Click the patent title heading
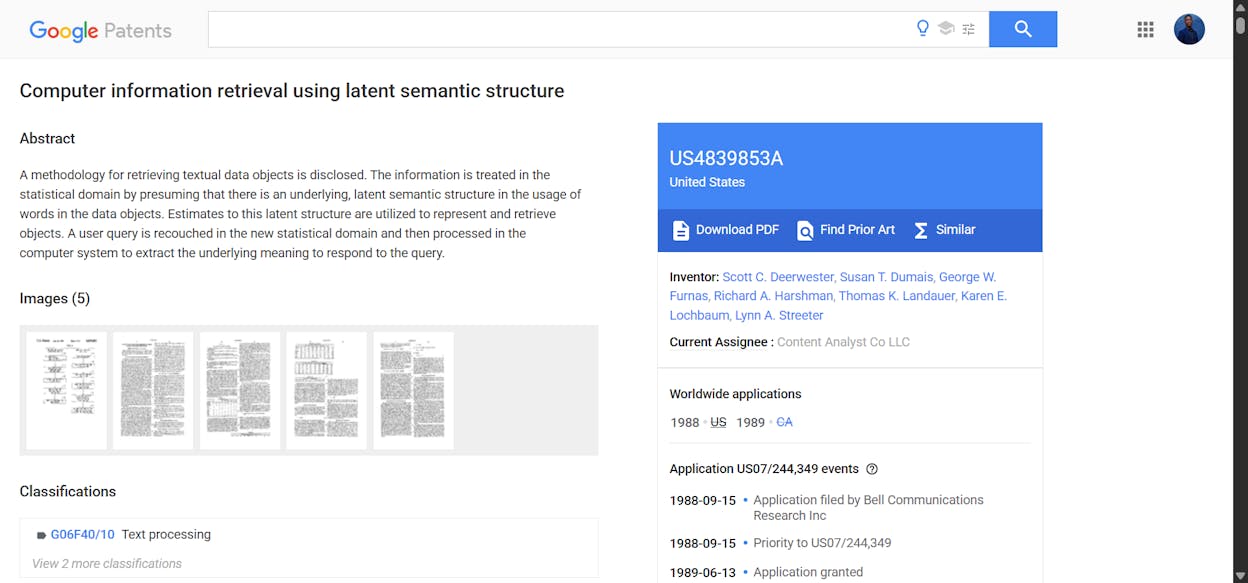The image size is (1248, 583). (292, 91)
